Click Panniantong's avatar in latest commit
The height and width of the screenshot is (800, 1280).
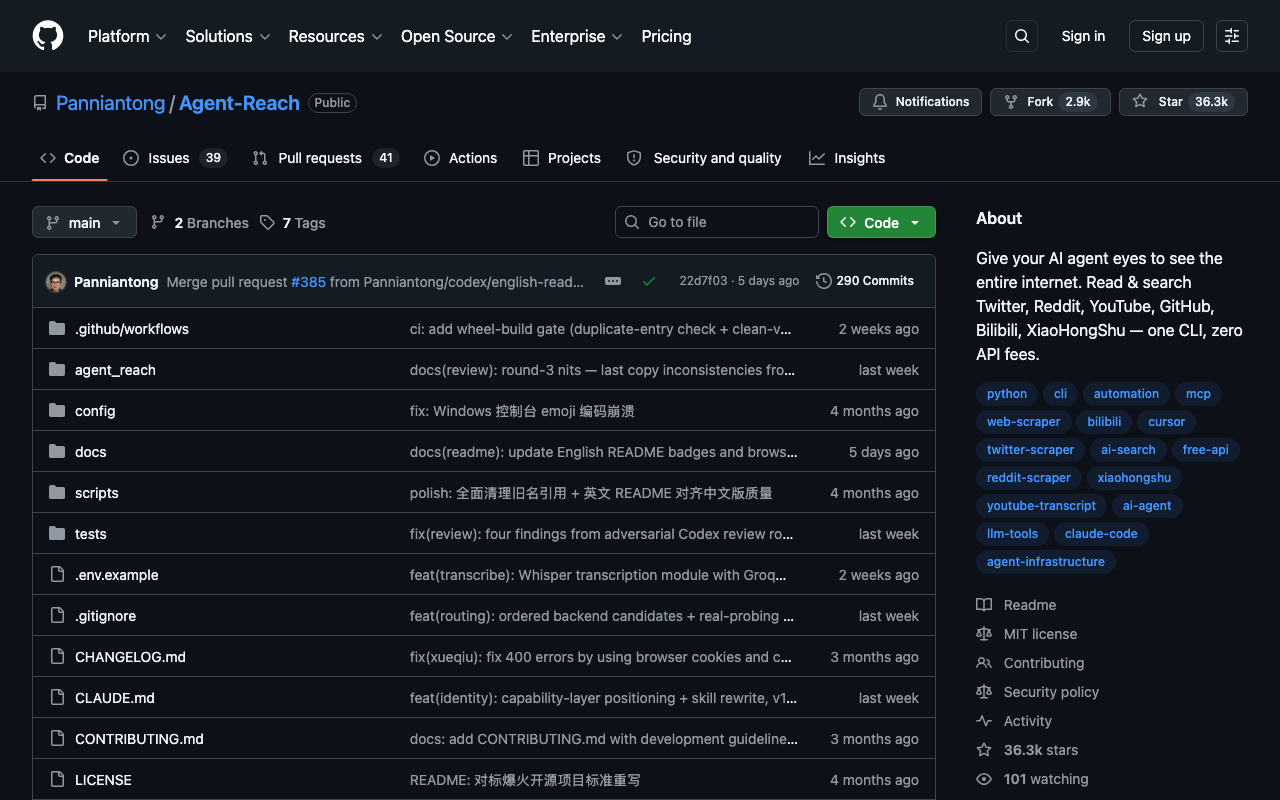tap(56, 282)
